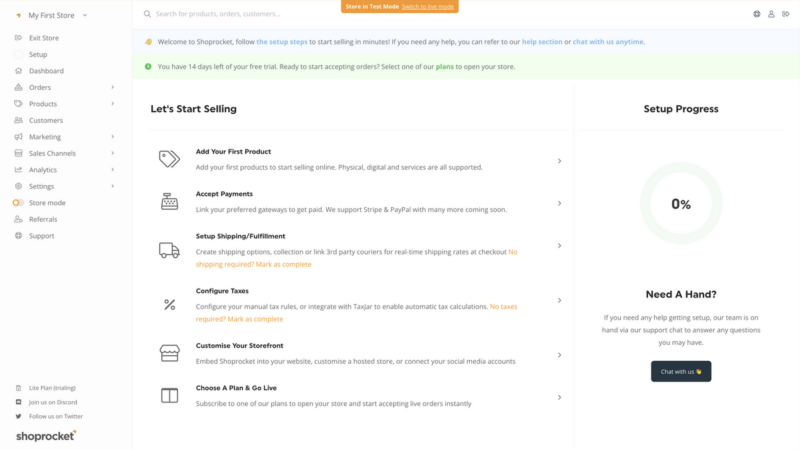
Task: Click the Sales Channels store icon
Action: (18, 153)
